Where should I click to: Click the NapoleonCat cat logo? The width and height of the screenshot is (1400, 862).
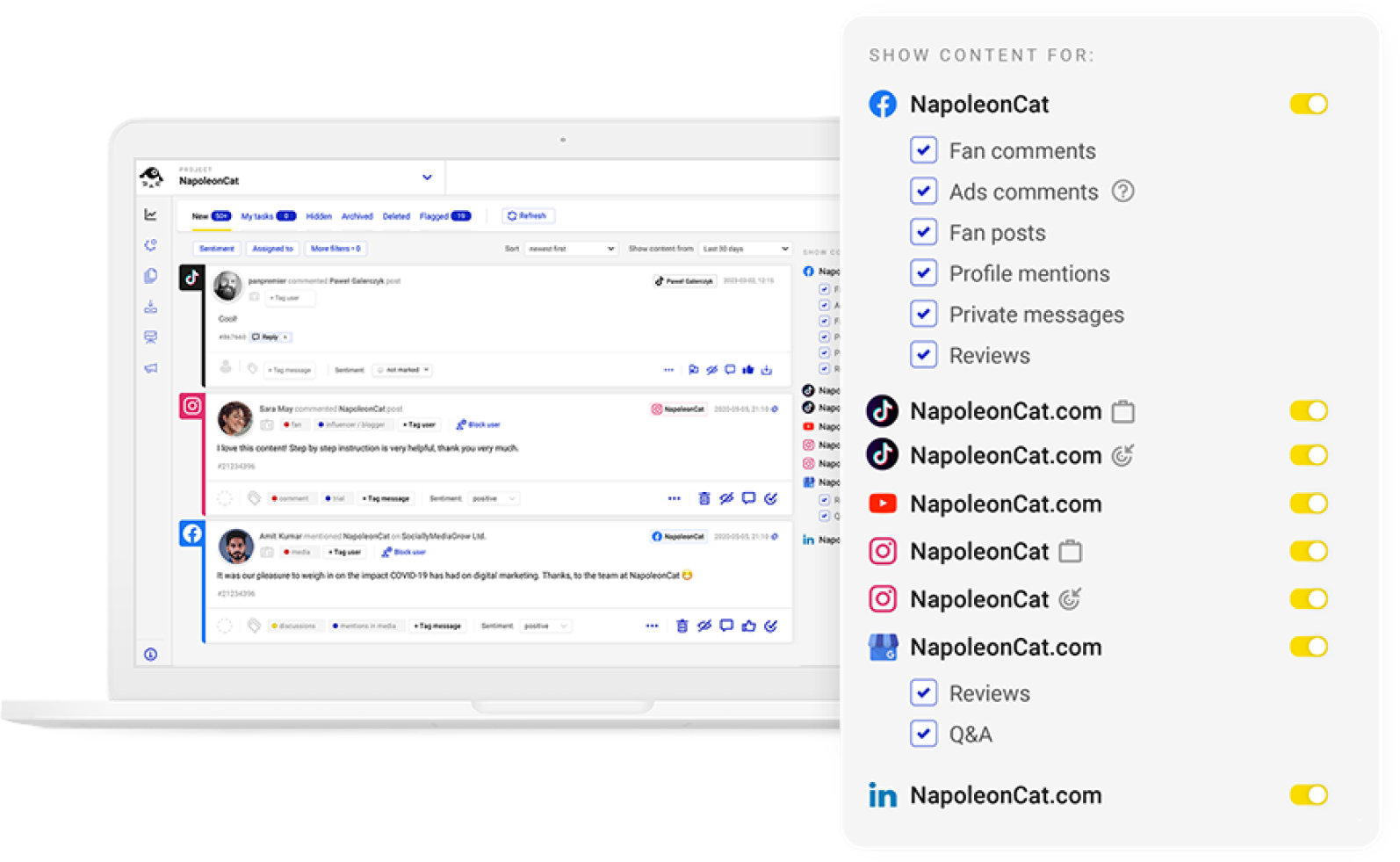tap(152, 177)
